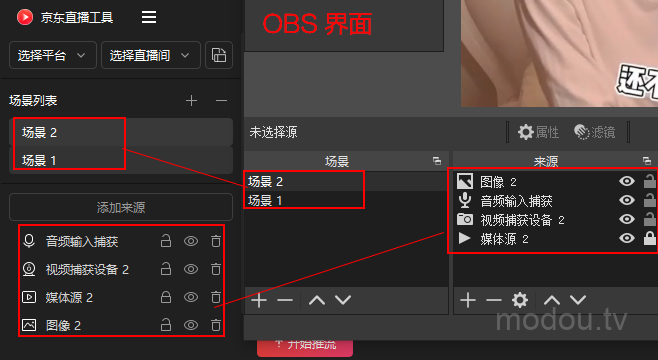
Task: Click the 京东直播工具 red play logo
Action: tap(25, 17)
